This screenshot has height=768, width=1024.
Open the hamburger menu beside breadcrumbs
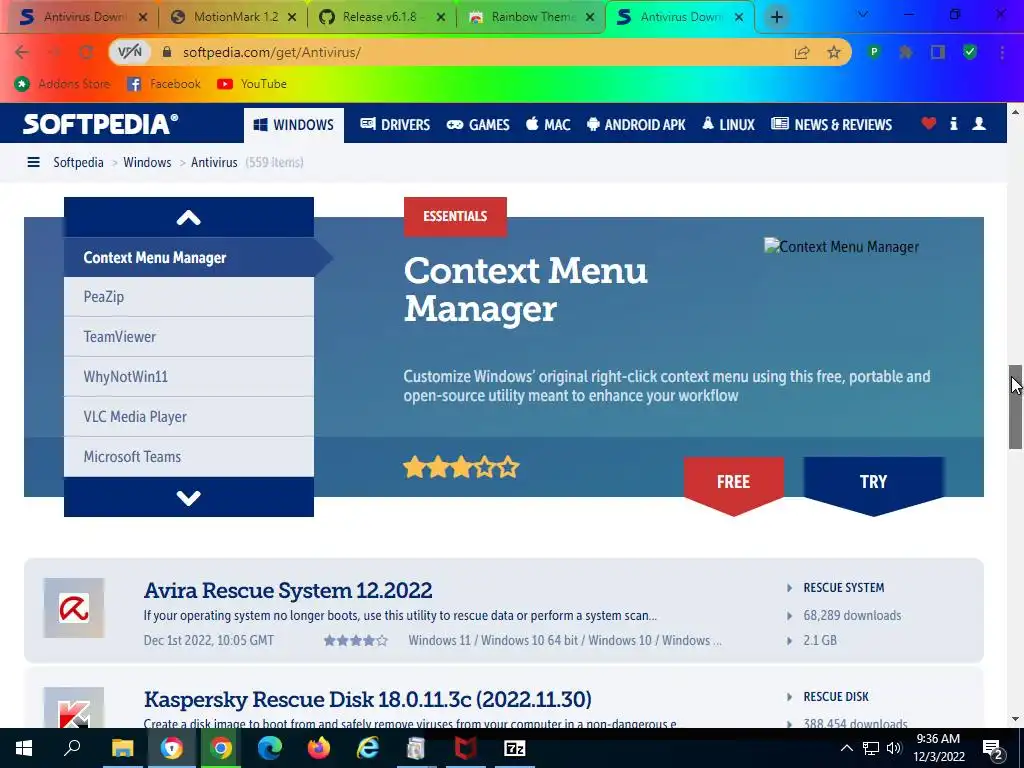(33, 162)
